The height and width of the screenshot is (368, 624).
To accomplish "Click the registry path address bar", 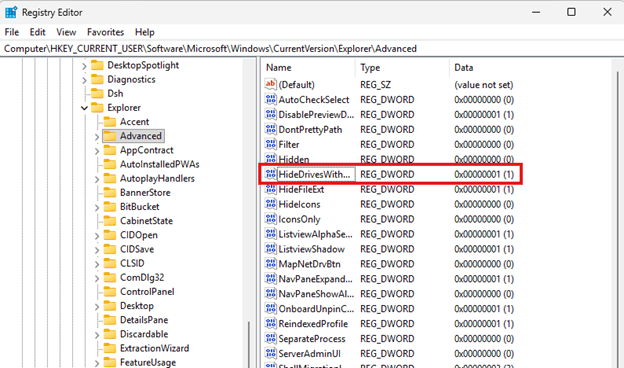I will tap(312, 49).
